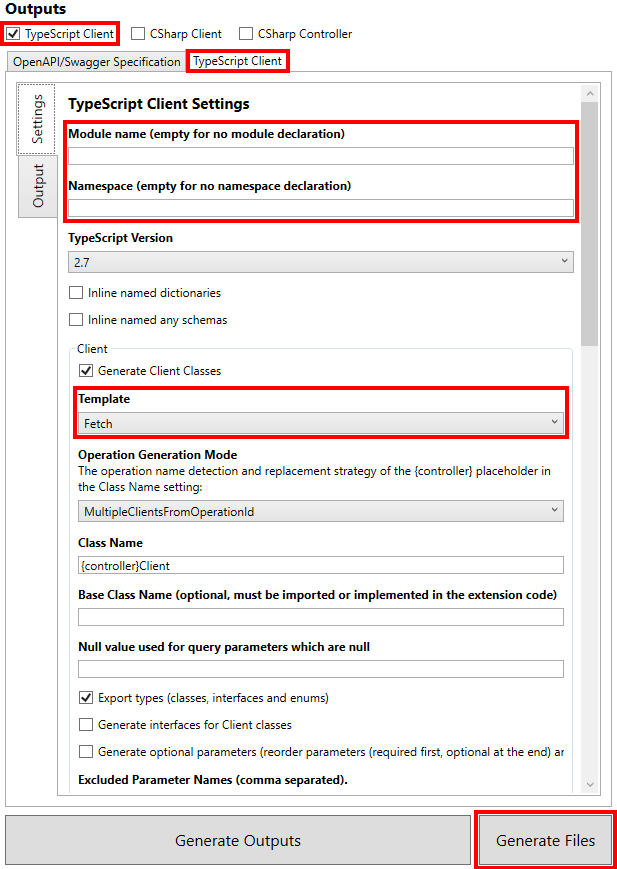Select the TypeScript Client tab
Screen dimensions: 617x869
point(238,62)
